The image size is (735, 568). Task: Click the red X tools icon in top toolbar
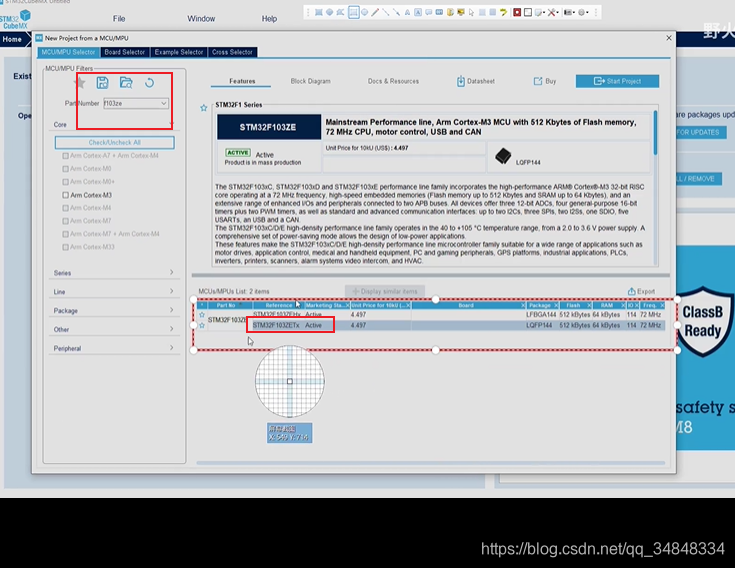point(552,12)
